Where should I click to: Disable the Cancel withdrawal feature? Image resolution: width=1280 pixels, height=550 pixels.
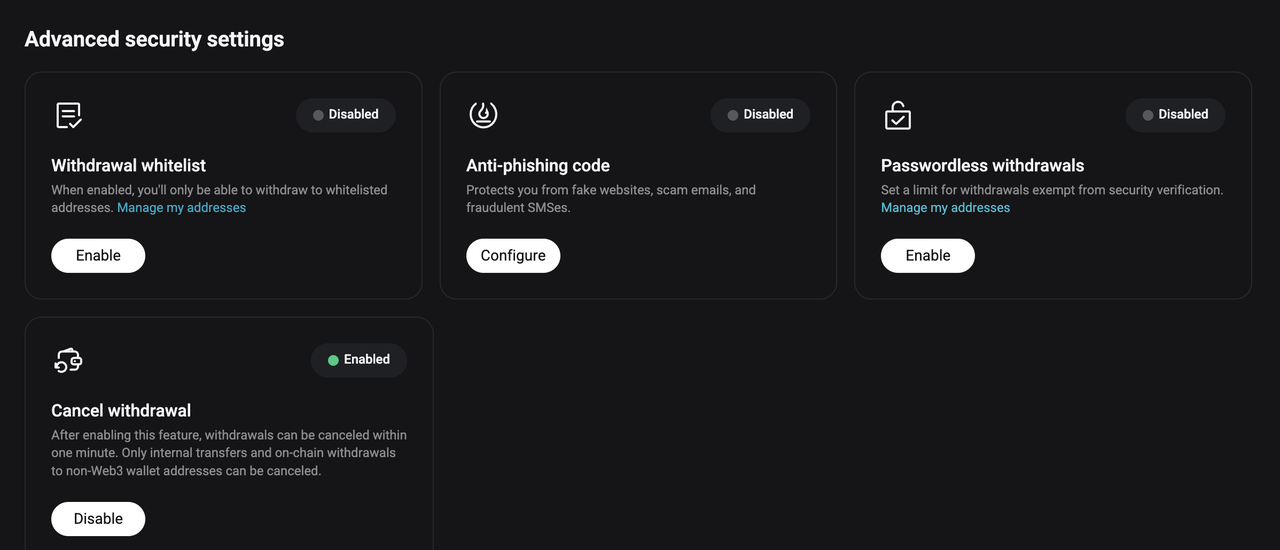coord(98,518)
